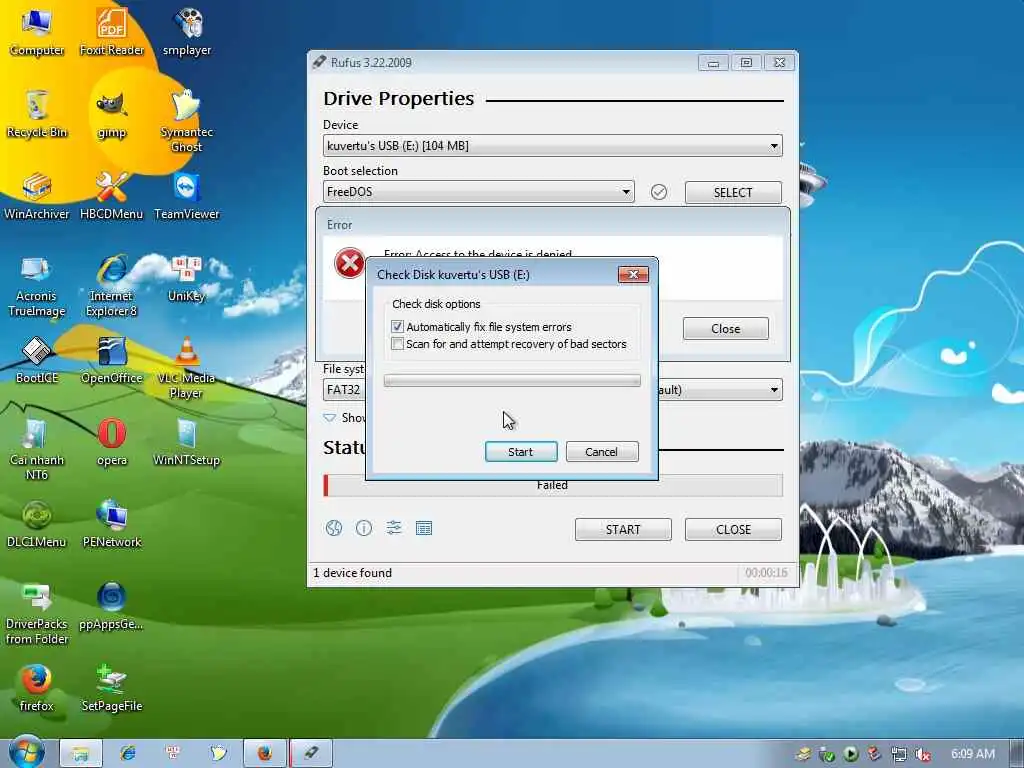Select Symantec Ghost desktop icon
Viewport: 1024px width, 768px height.
click(187, 121)
